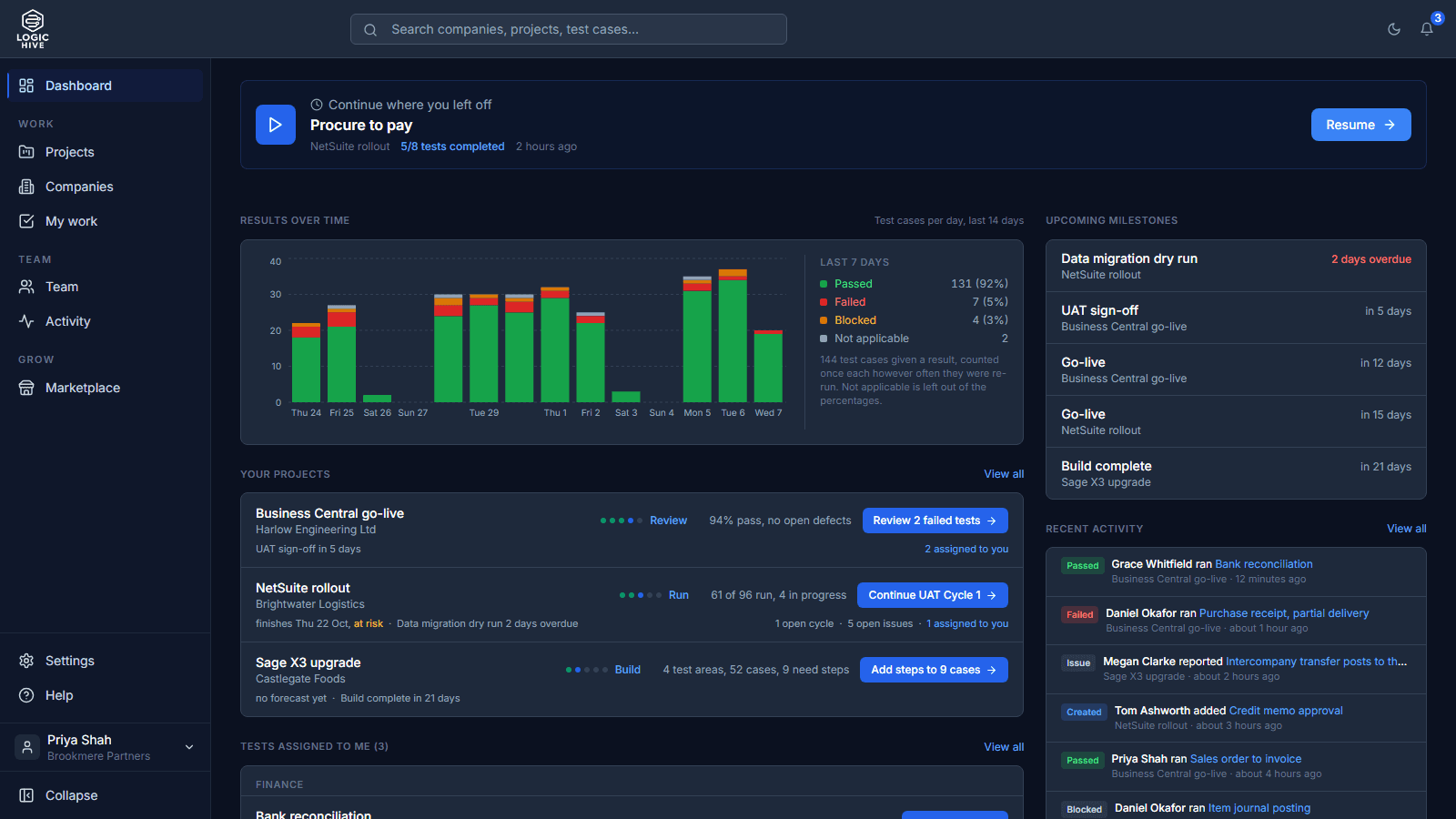
Task: Click the green Passed legend swatch
Action: [824, 284]
